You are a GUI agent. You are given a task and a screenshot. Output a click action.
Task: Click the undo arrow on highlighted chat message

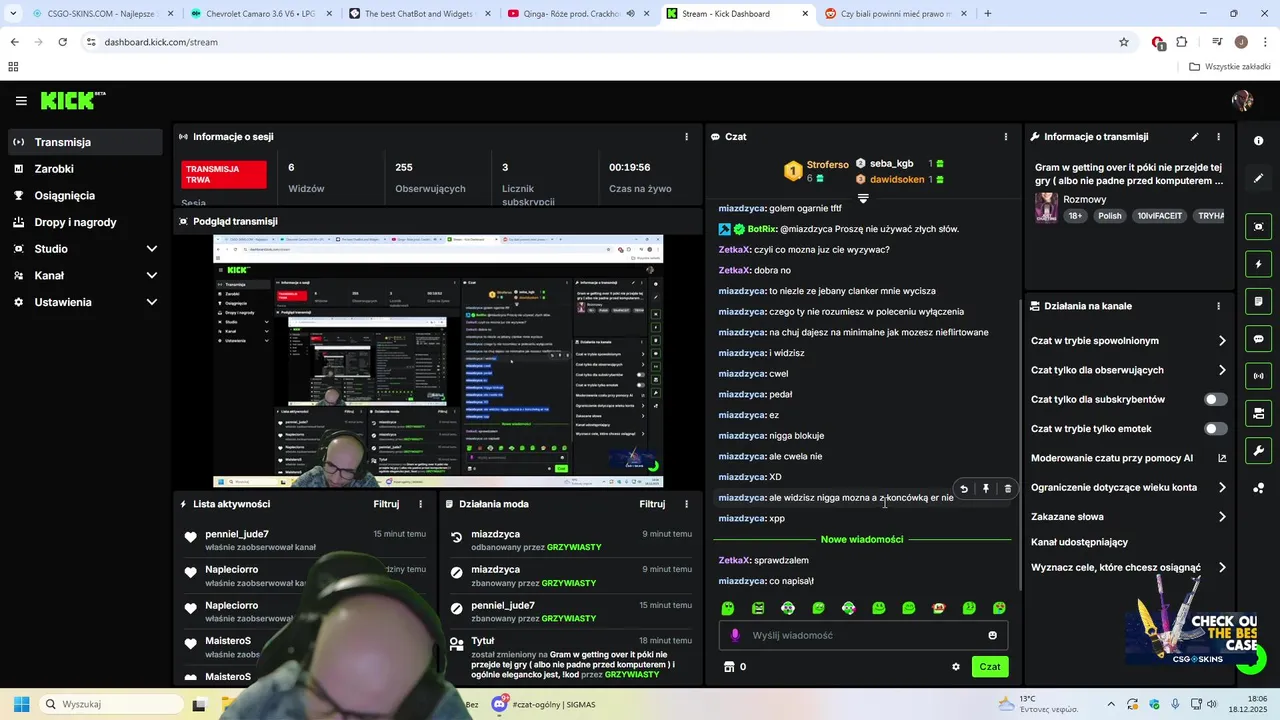tap(963, 489)
